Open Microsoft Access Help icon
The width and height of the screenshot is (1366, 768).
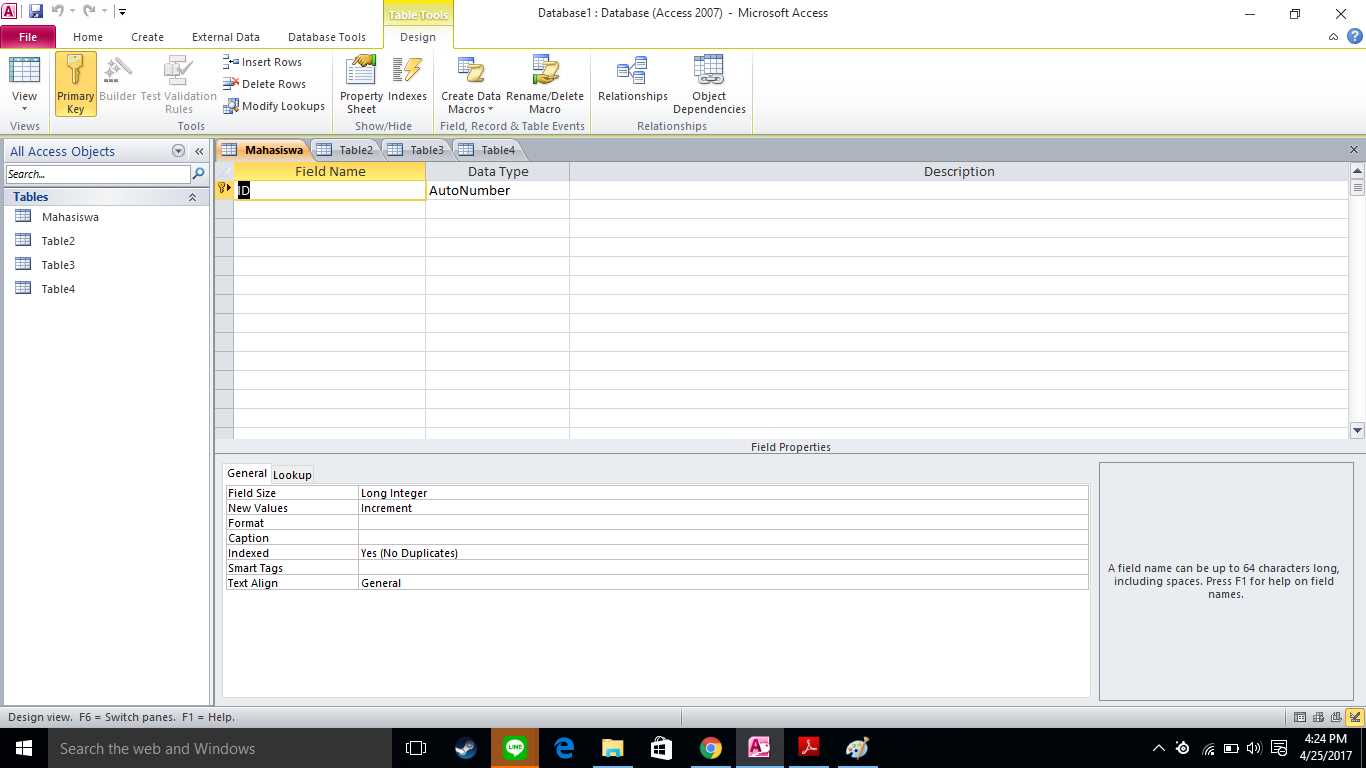(x=1355, y=37)
